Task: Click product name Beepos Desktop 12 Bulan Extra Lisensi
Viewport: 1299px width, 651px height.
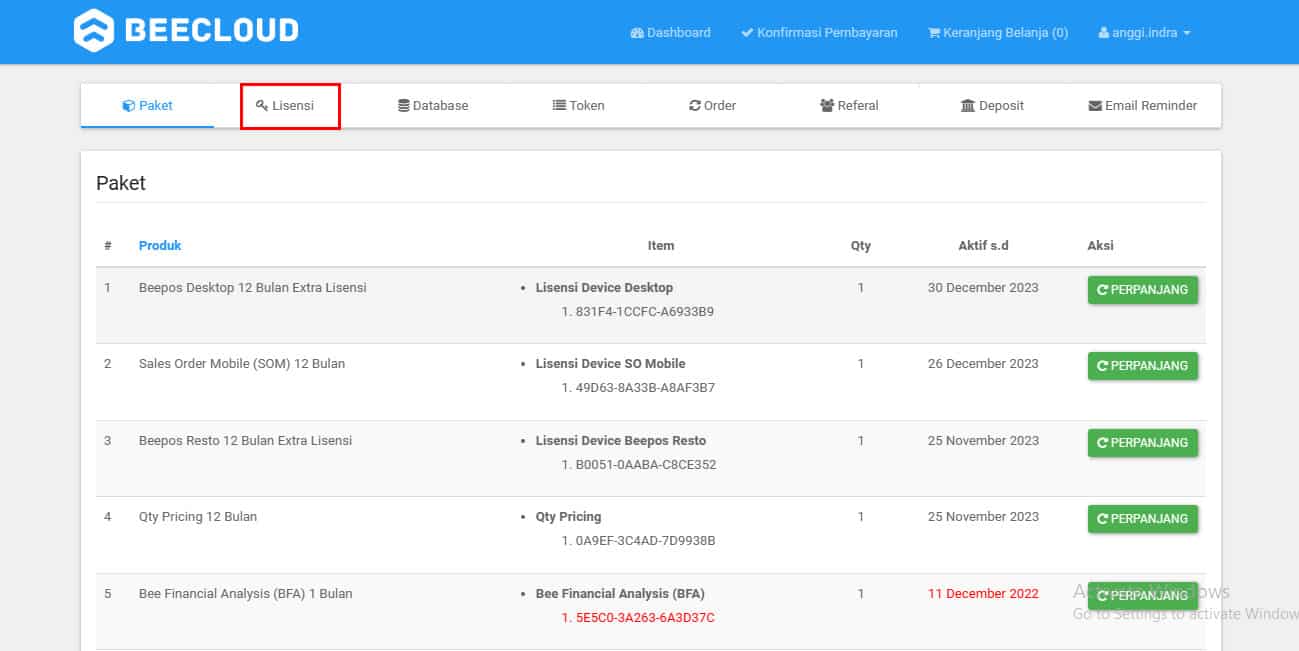Action: coord(253,287)
